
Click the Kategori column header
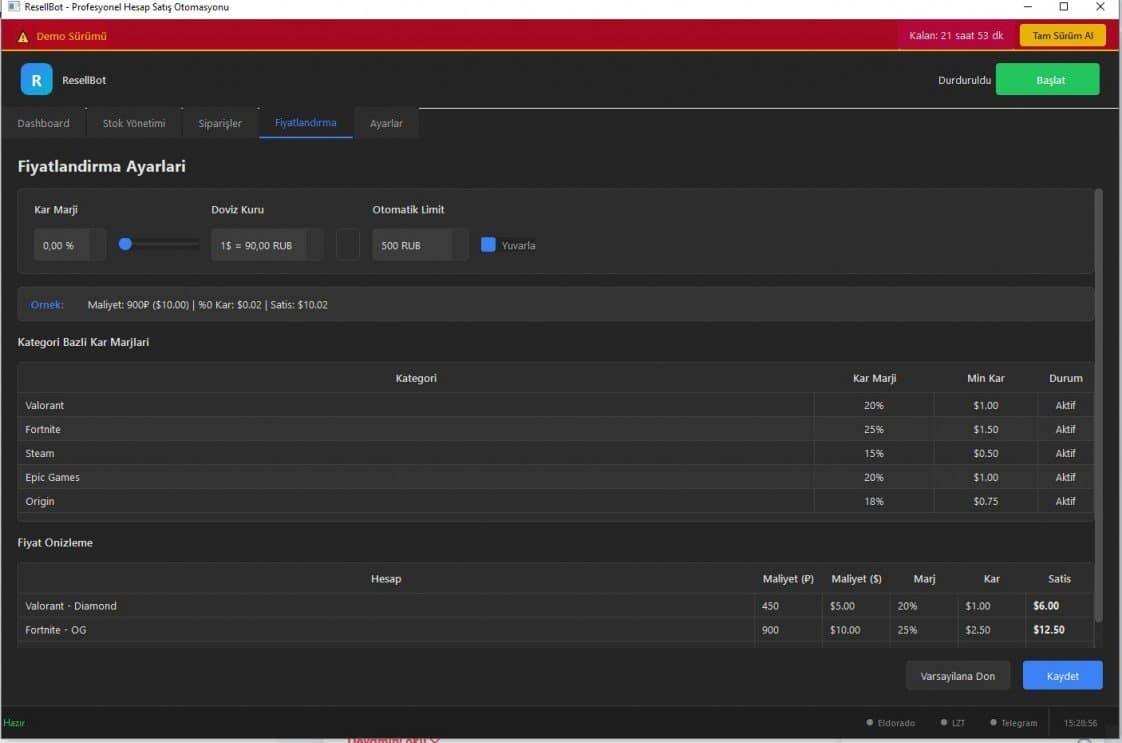(x=416, y=378)
